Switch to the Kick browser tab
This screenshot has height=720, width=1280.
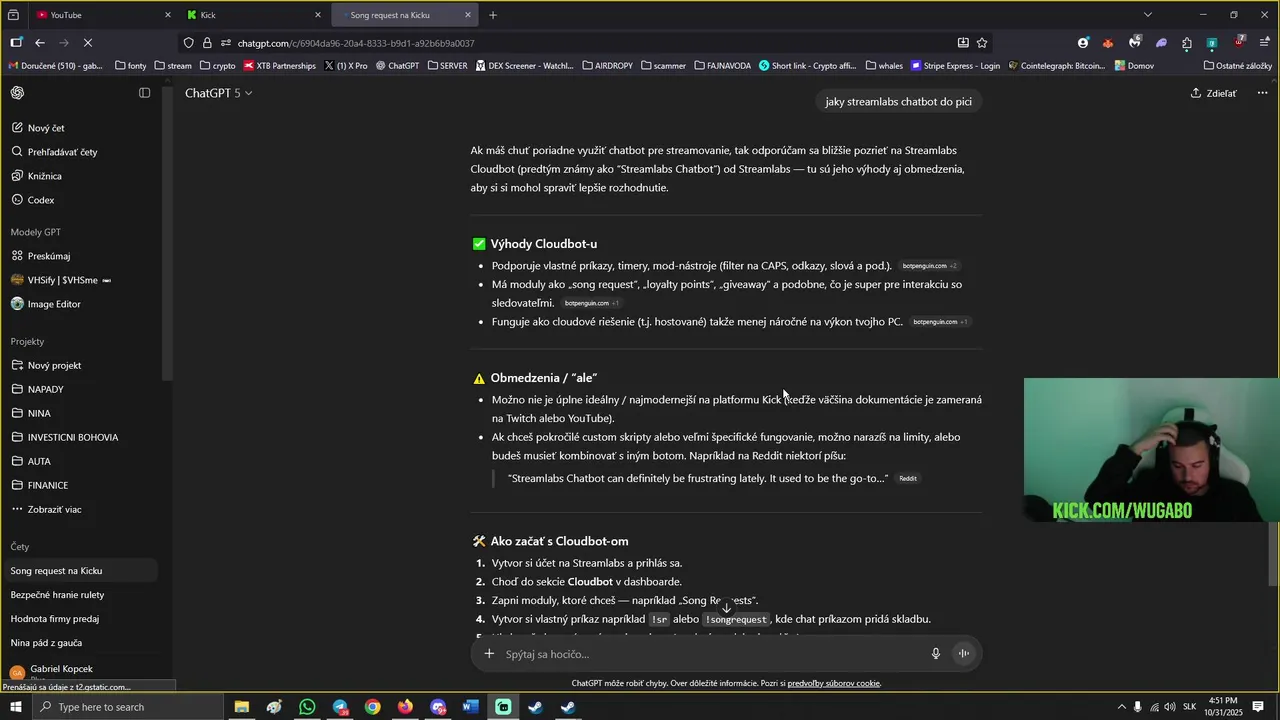pos(252,15)
